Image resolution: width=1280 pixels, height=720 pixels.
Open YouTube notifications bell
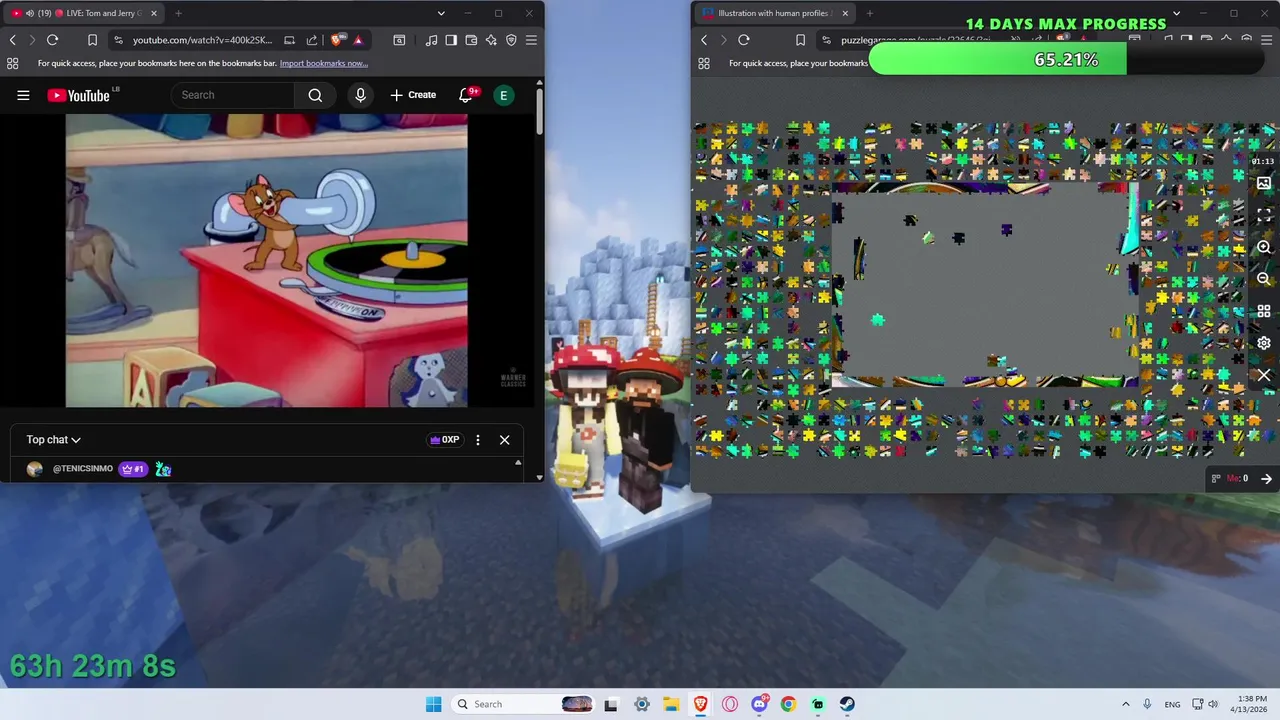click(465, 95)
